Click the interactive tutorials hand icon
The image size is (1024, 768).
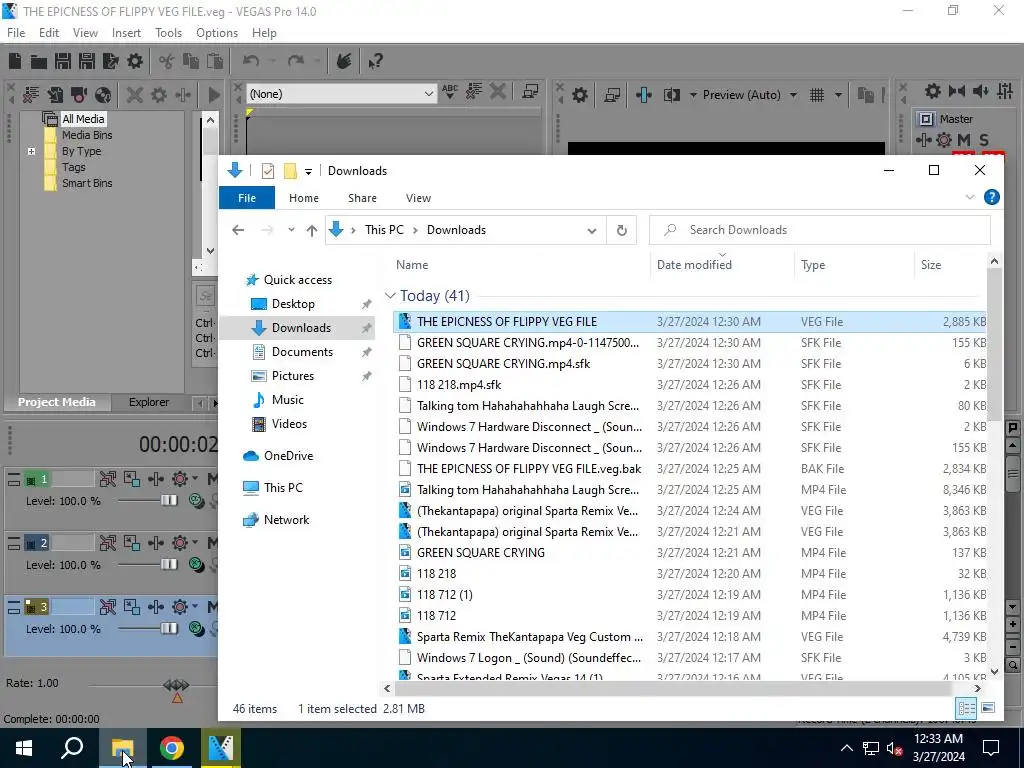coord(344,61)
